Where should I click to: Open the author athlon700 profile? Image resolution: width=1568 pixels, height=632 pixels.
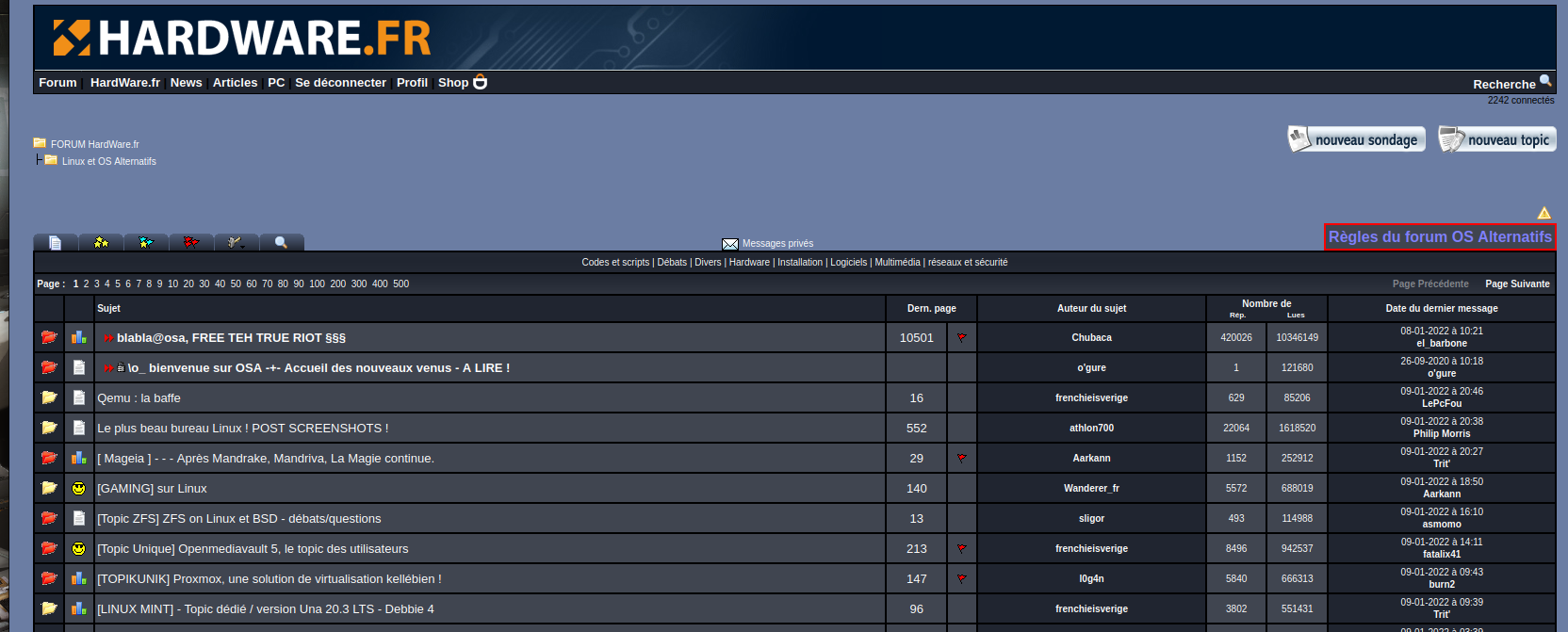1091,428
